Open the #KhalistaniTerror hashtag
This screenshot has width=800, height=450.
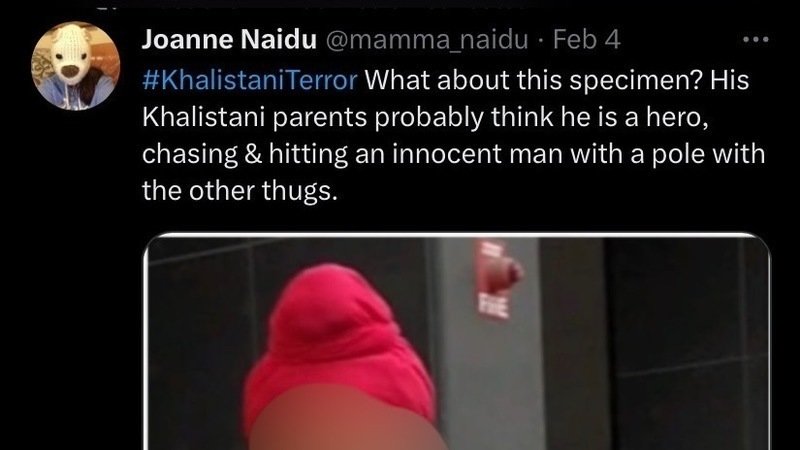[250, 80]
